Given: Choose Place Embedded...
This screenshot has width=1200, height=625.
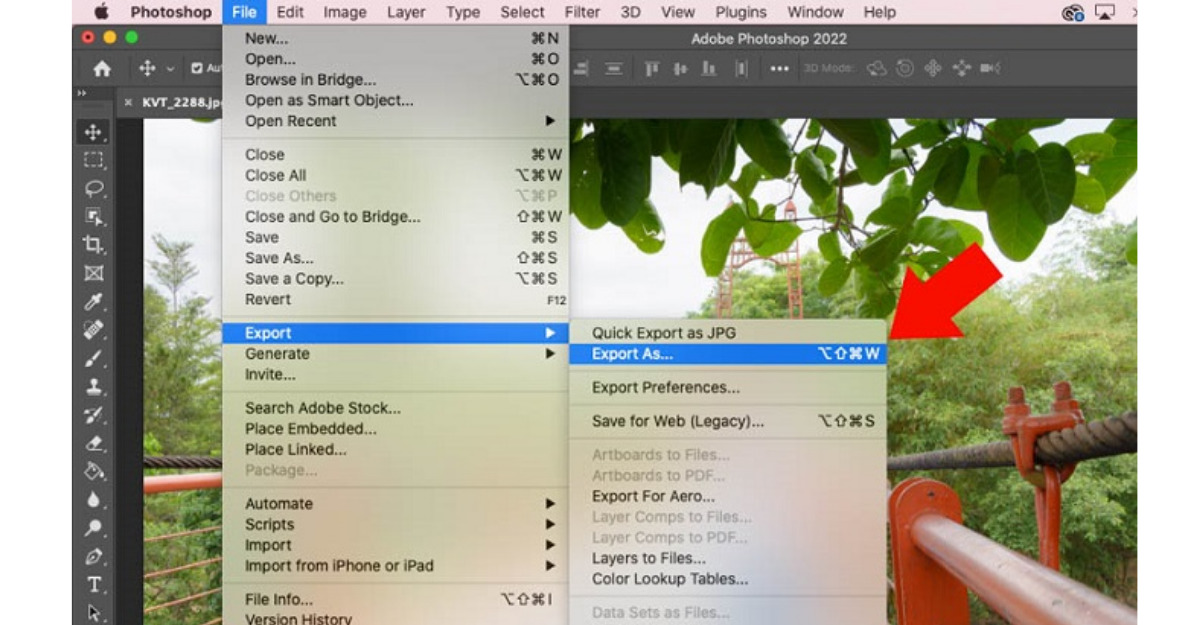Looking at the screenshot, I should tap(395, 429).
